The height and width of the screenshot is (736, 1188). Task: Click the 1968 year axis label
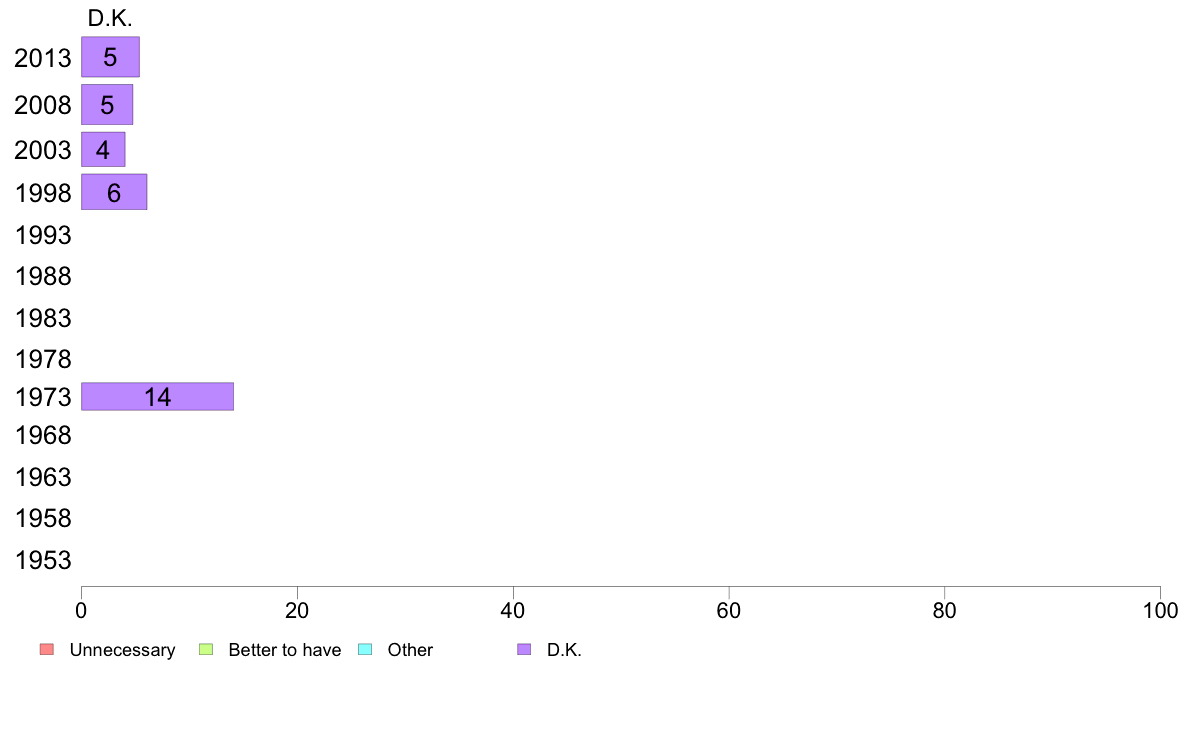[x=43, y=436]
